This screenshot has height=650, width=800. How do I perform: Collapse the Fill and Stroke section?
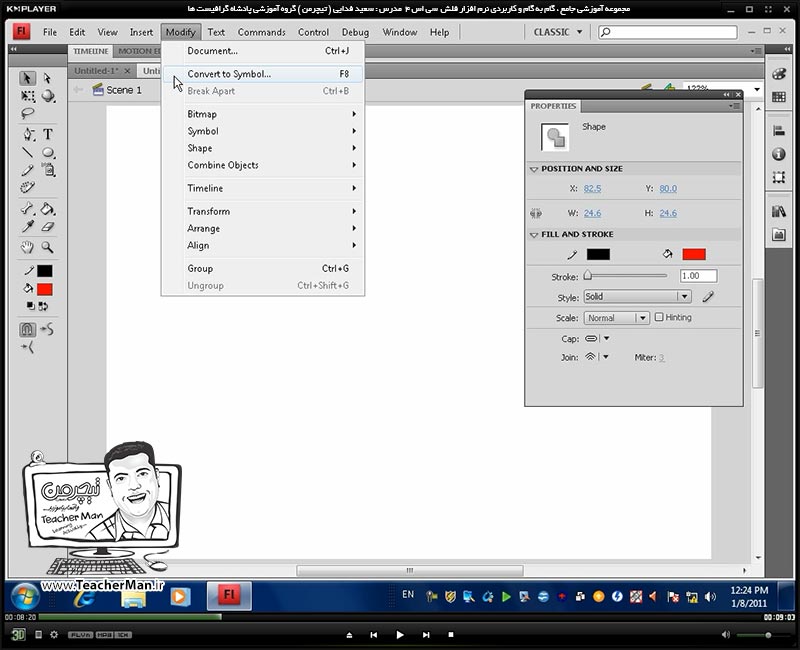coord(534,235)
